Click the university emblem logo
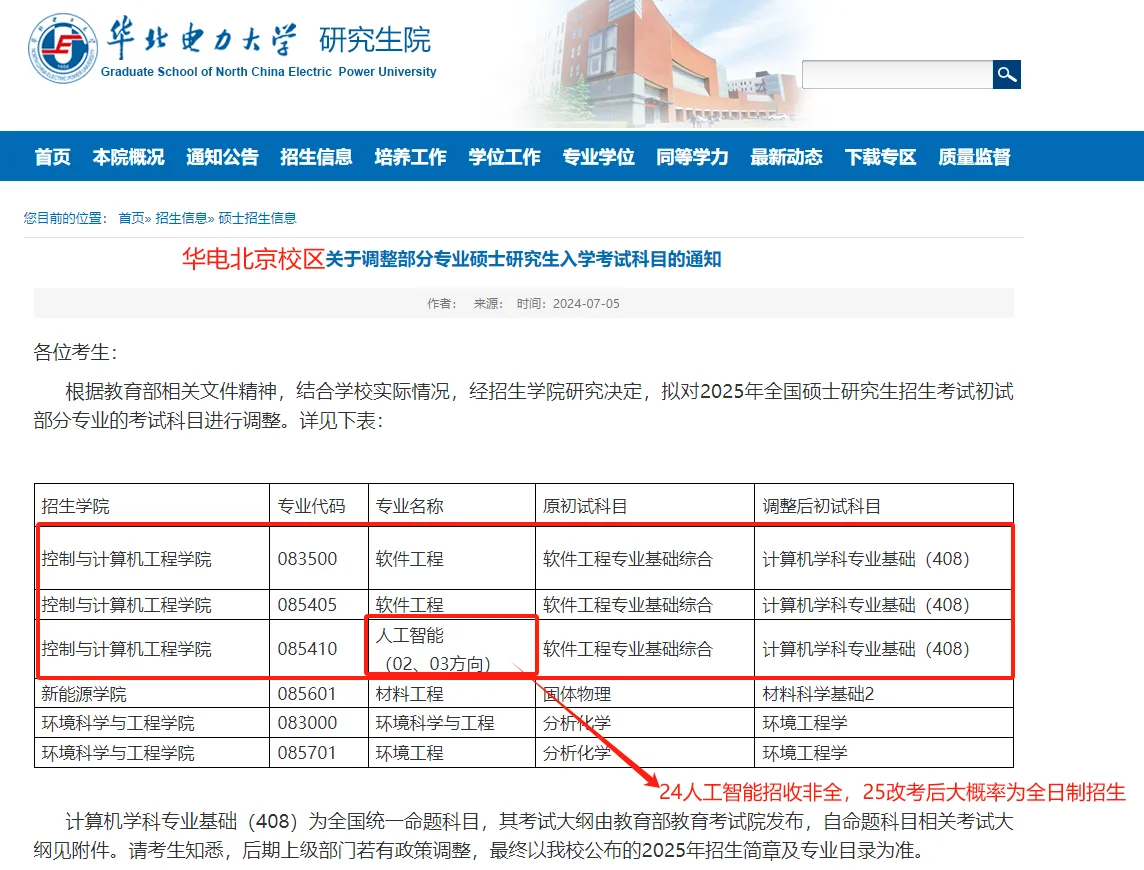 62,48
